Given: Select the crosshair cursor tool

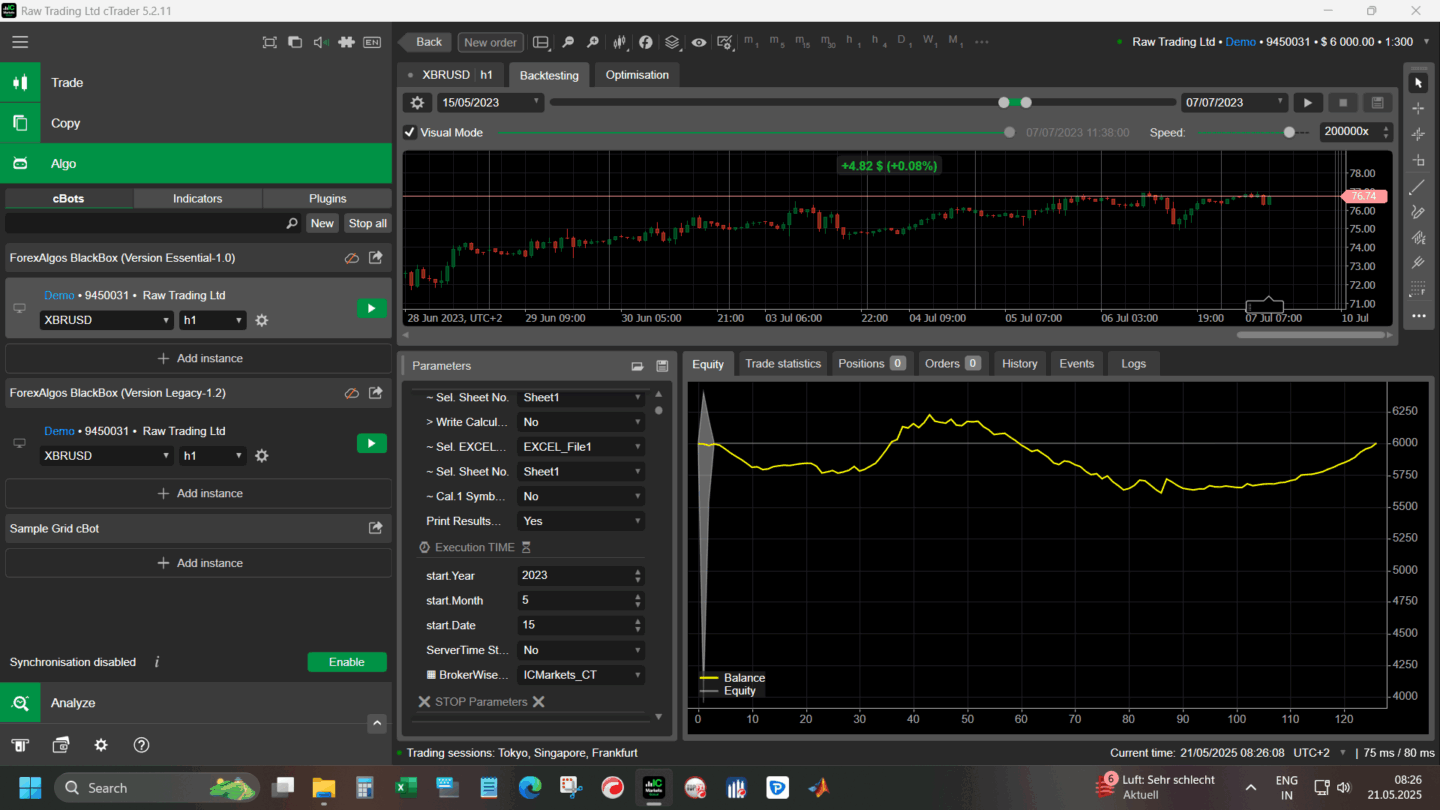Looking at the screenshot, I should (x=1417, y=108).
